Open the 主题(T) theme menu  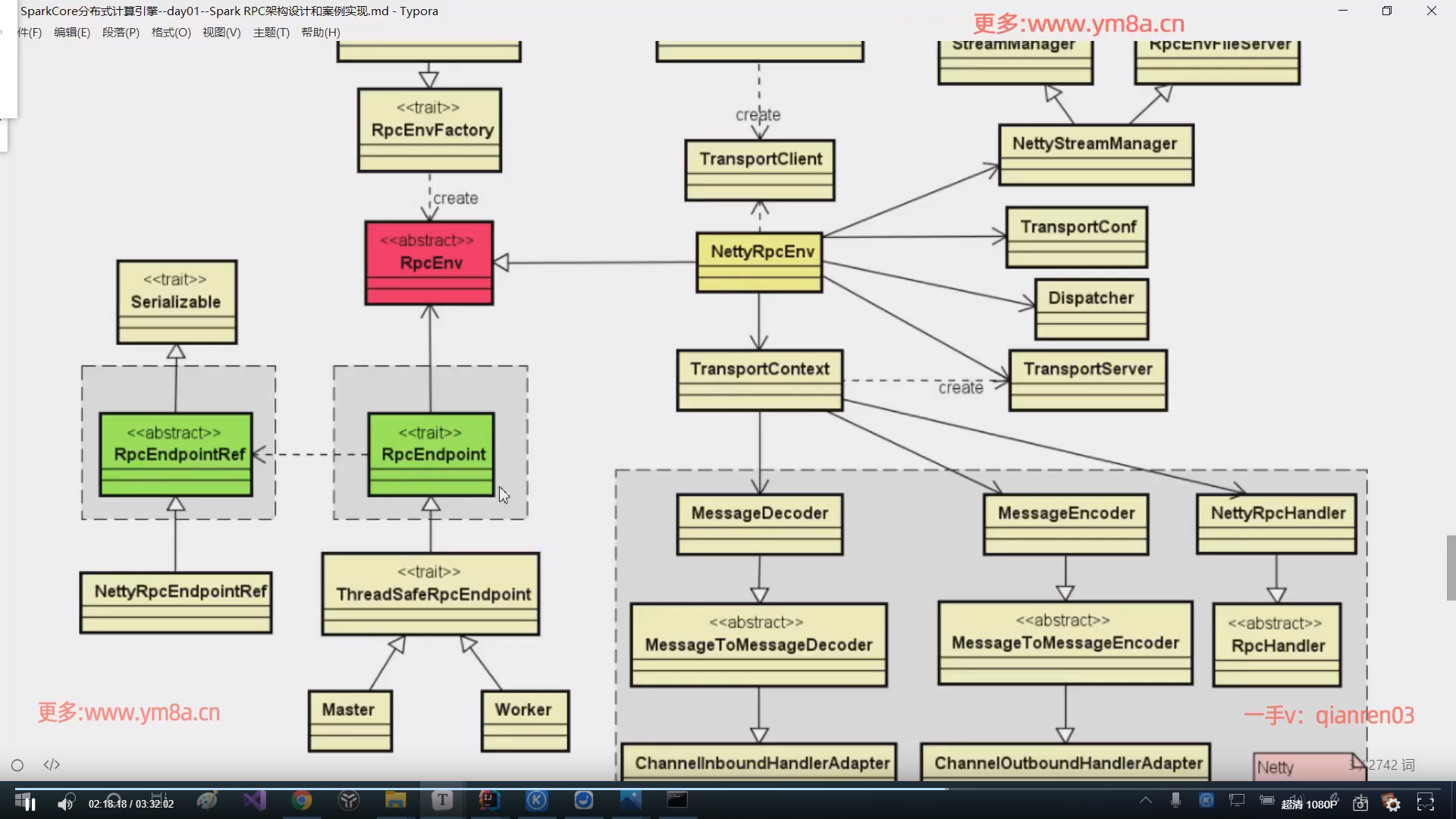coord(271,33)
